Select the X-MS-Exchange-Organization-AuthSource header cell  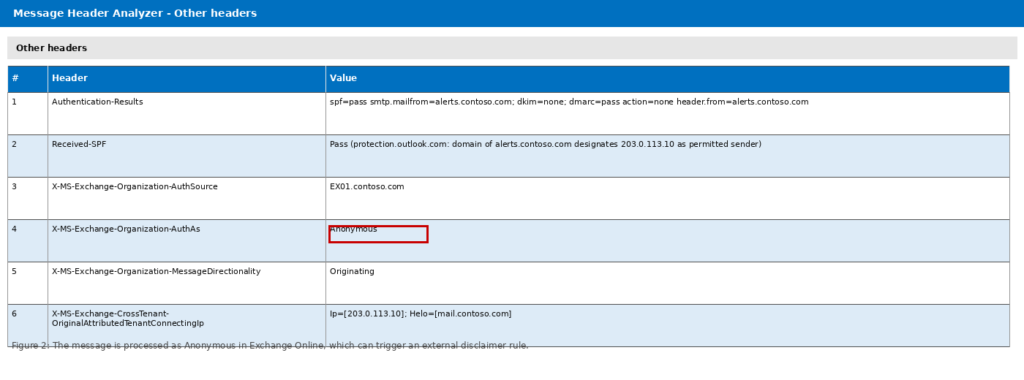187,198
